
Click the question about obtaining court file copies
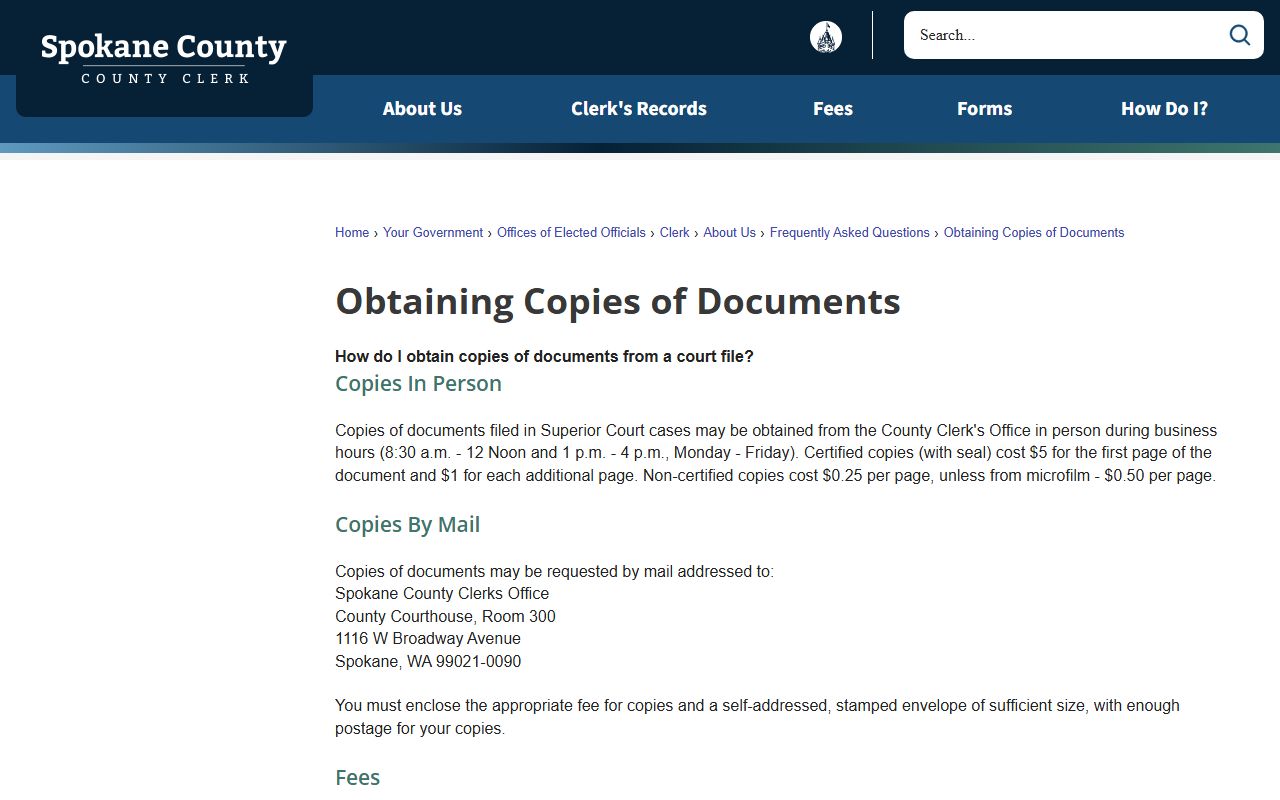pos(544,357)
